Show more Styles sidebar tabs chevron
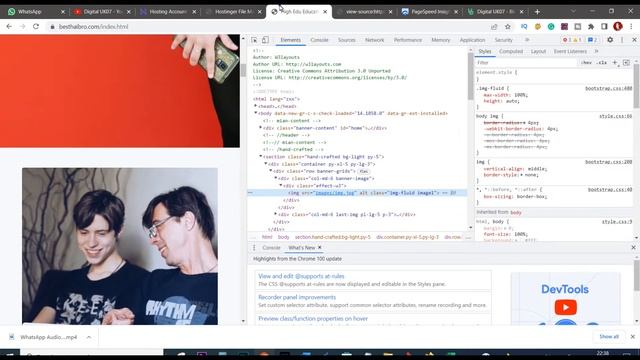Screen dimensions: 640x360 596,51
